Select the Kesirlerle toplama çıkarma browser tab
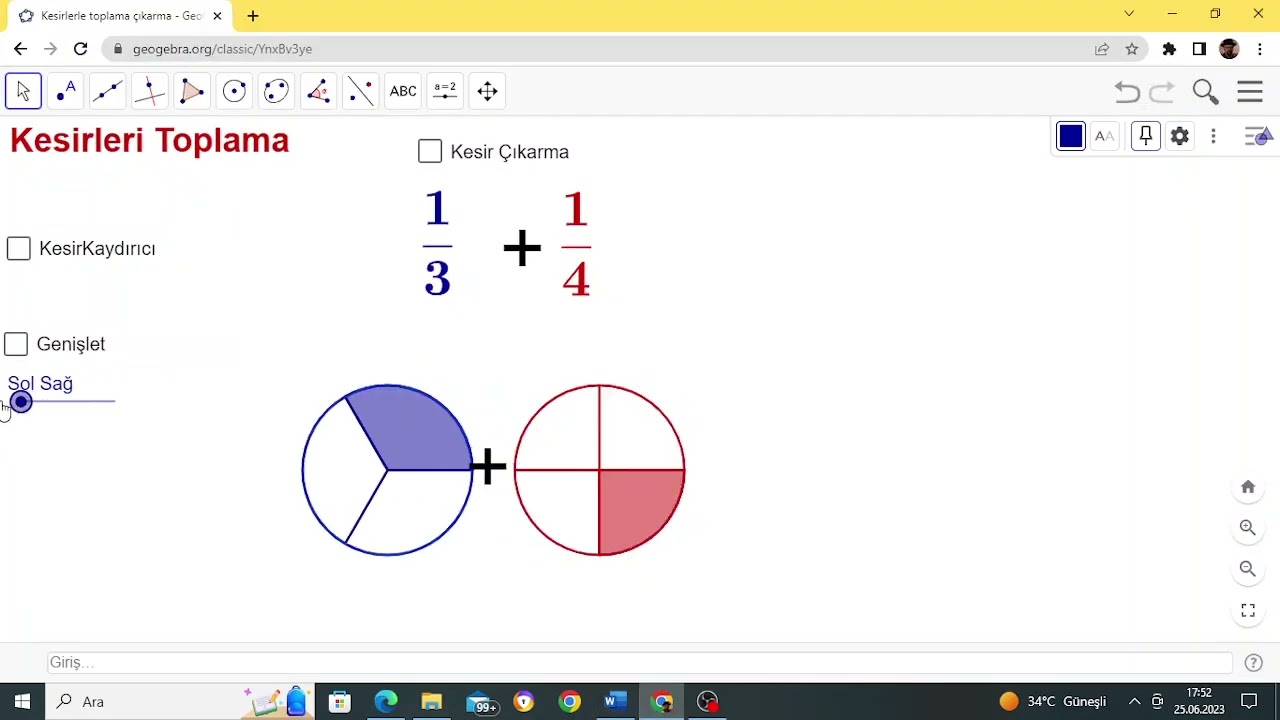The height and width of the screenshot is (720, 1280). tap(120, 16)
